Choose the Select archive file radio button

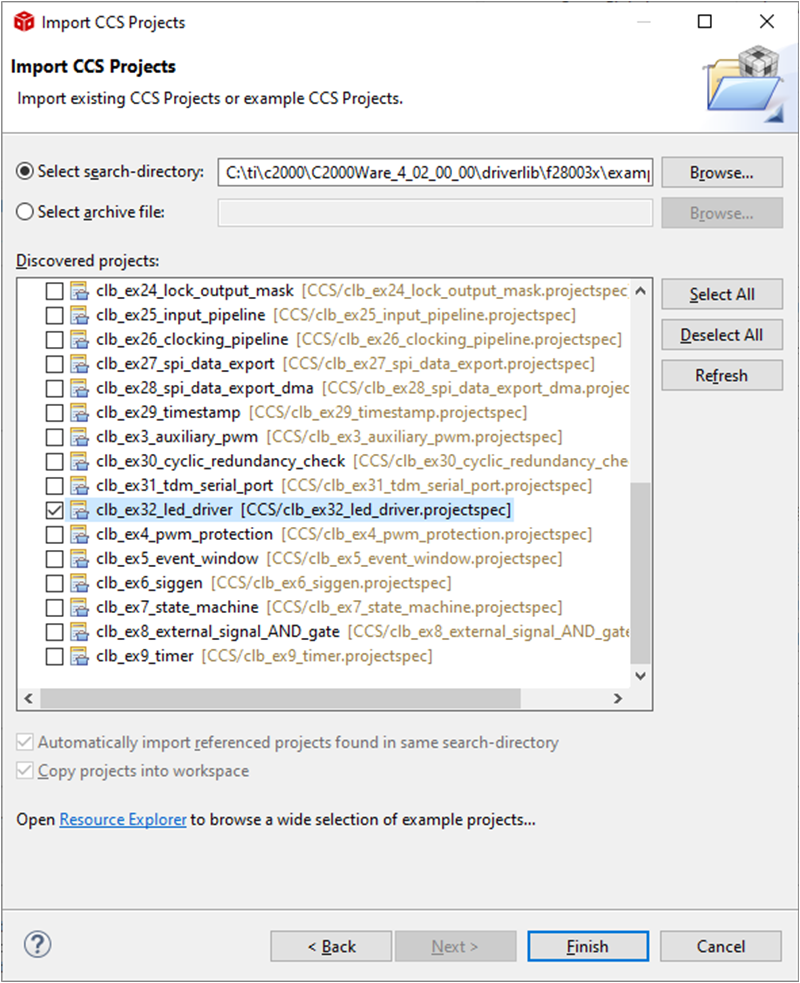(25, 212)
